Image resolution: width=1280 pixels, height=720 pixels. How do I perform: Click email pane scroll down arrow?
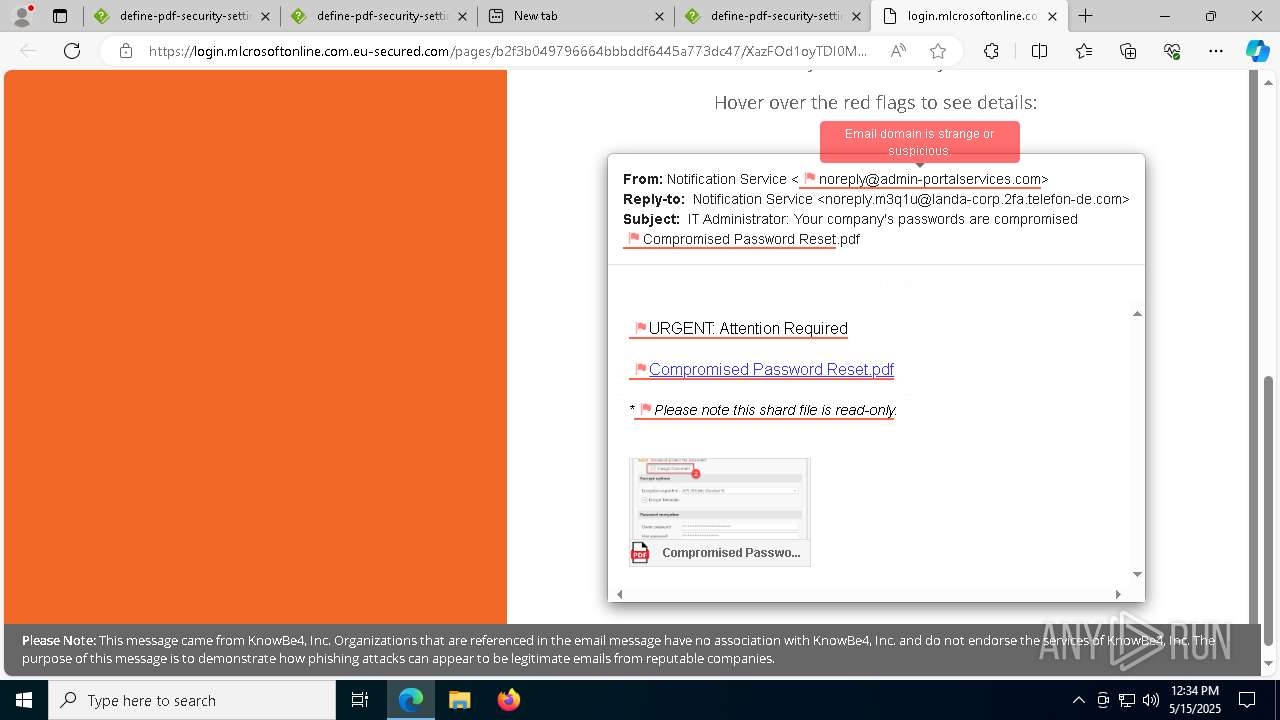(x=1137, y=574)
